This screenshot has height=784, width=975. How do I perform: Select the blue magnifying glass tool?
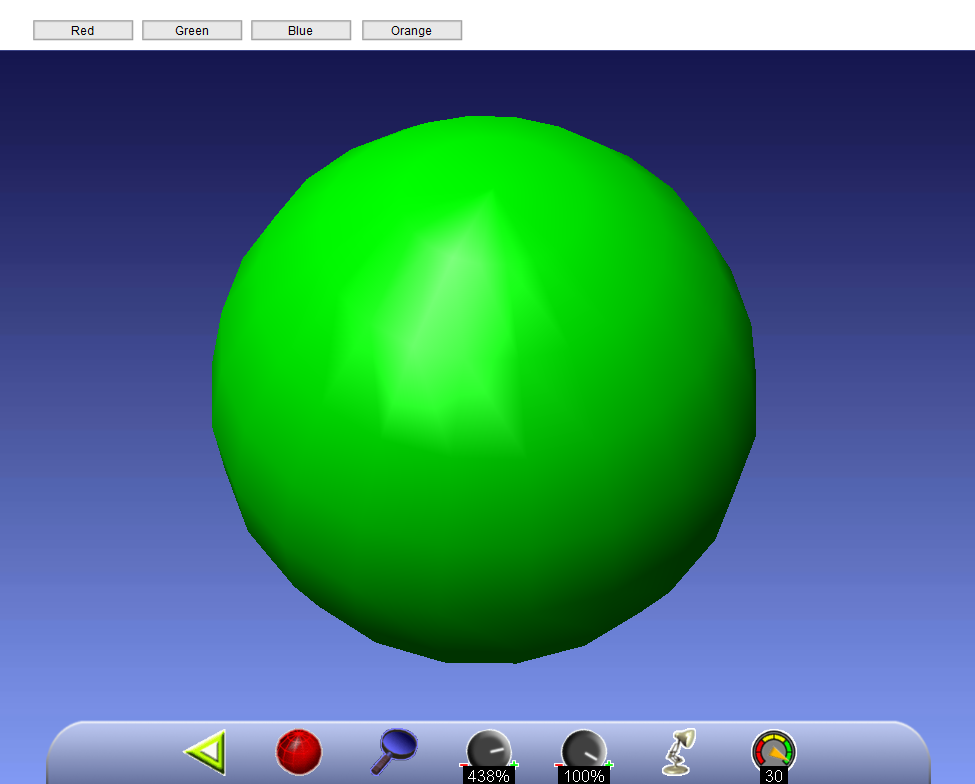click(394, 751)
